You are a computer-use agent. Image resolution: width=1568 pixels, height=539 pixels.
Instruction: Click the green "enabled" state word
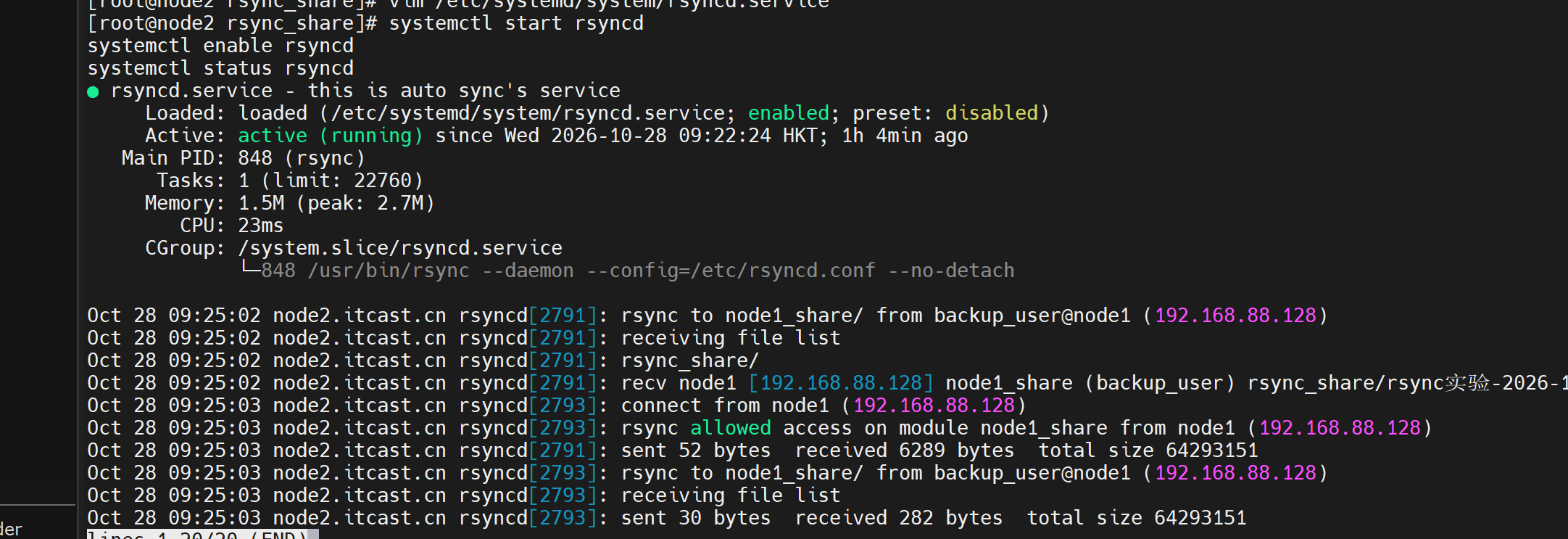(789, 113)
